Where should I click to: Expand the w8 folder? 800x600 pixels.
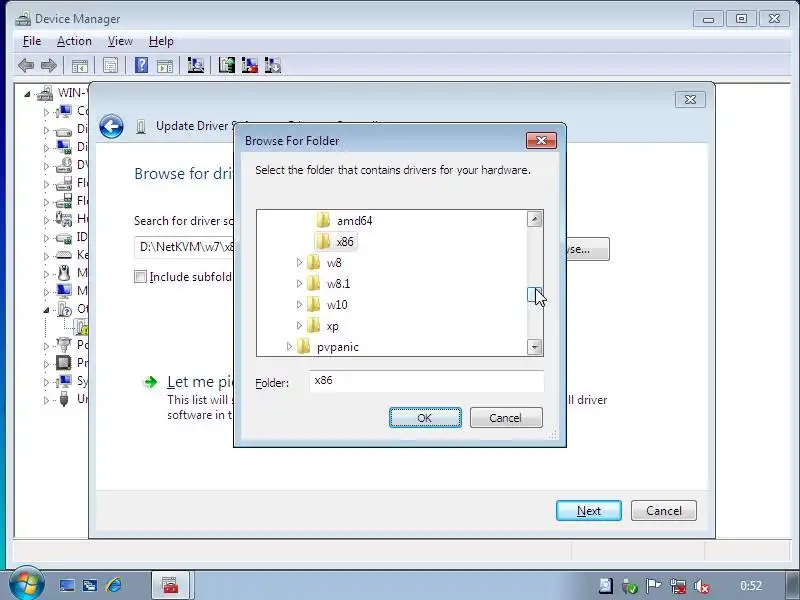tap(299, 263)
